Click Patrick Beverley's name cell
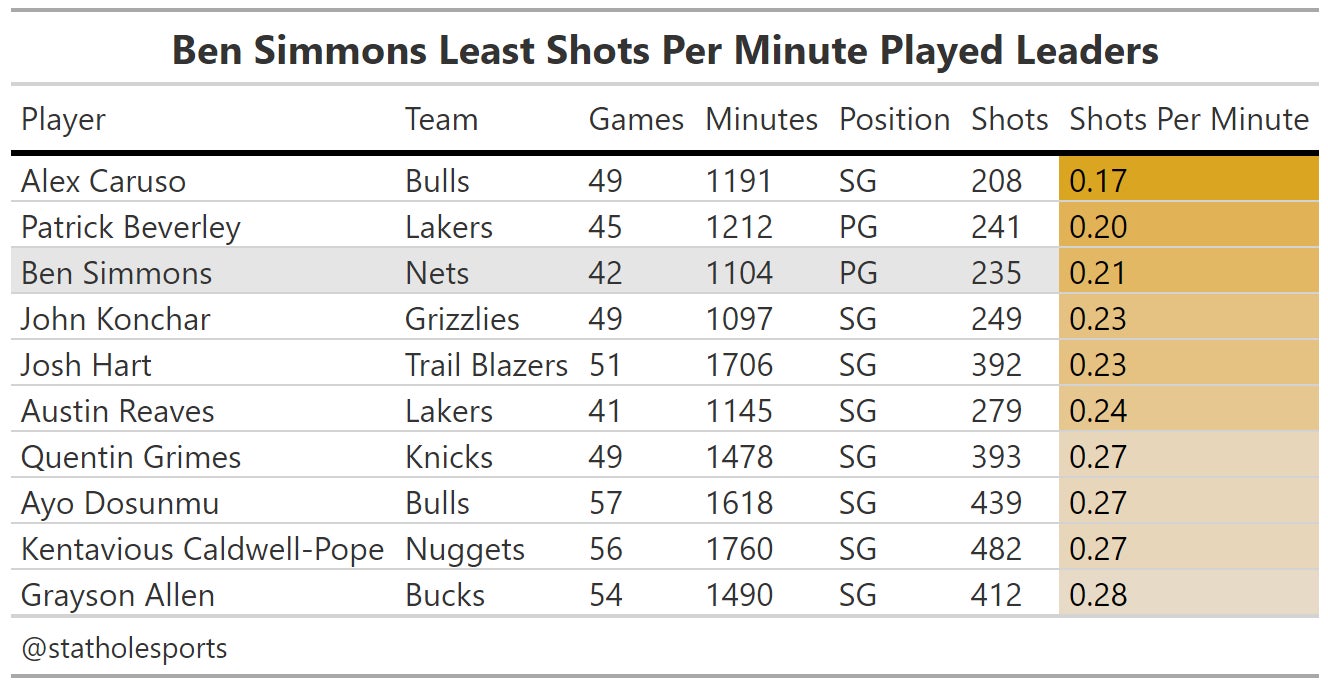The image size is (1328, 686). pos(130,227)
